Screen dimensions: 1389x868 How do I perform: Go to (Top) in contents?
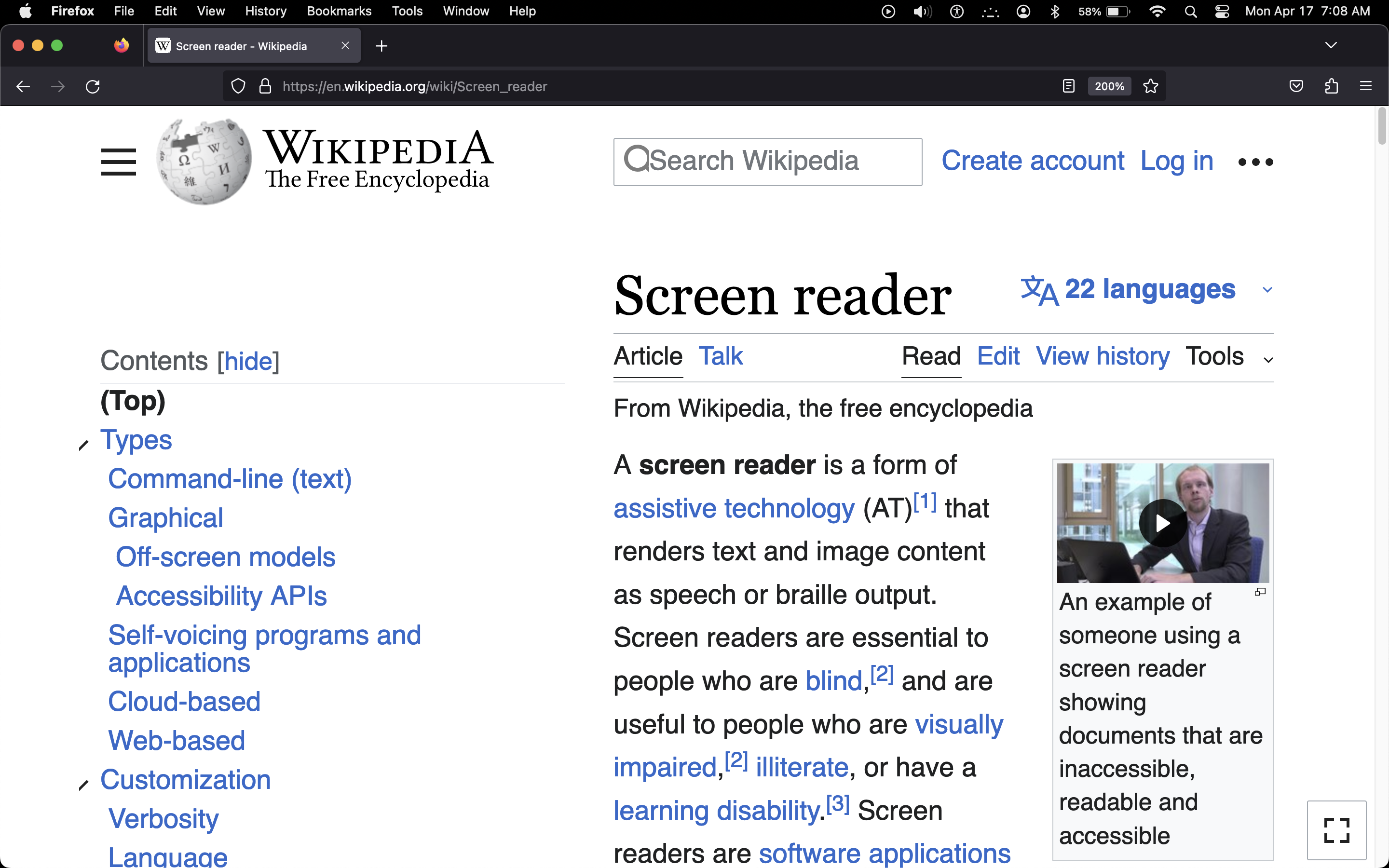click(x=133, y=401)
